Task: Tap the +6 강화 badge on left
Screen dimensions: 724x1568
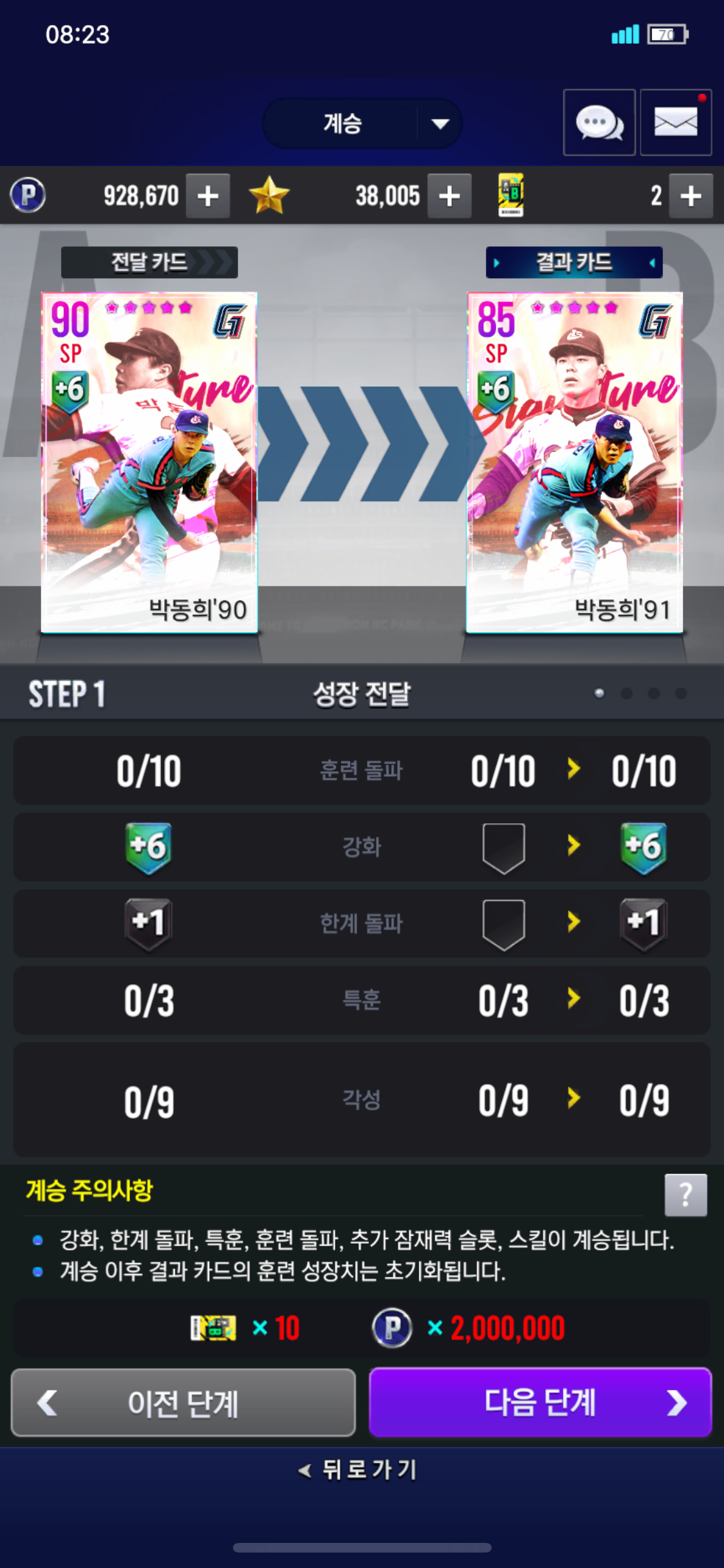Action: click(x=149, y=848)
